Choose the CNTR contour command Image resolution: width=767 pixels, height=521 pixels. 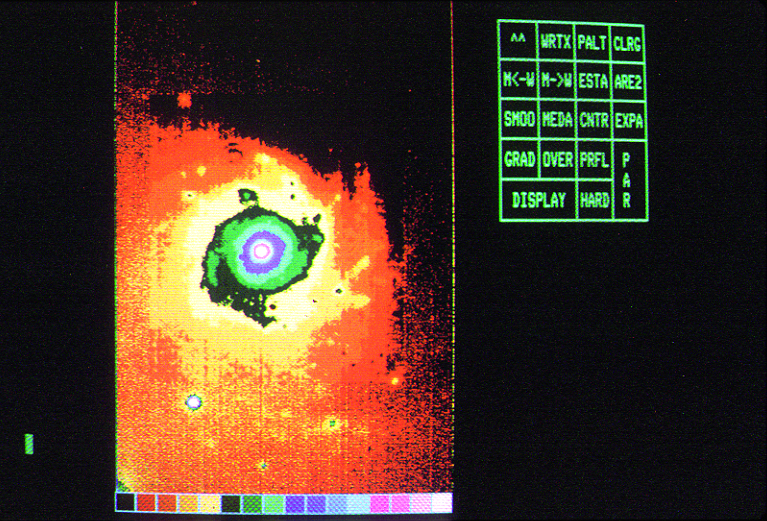coord(593,120)
